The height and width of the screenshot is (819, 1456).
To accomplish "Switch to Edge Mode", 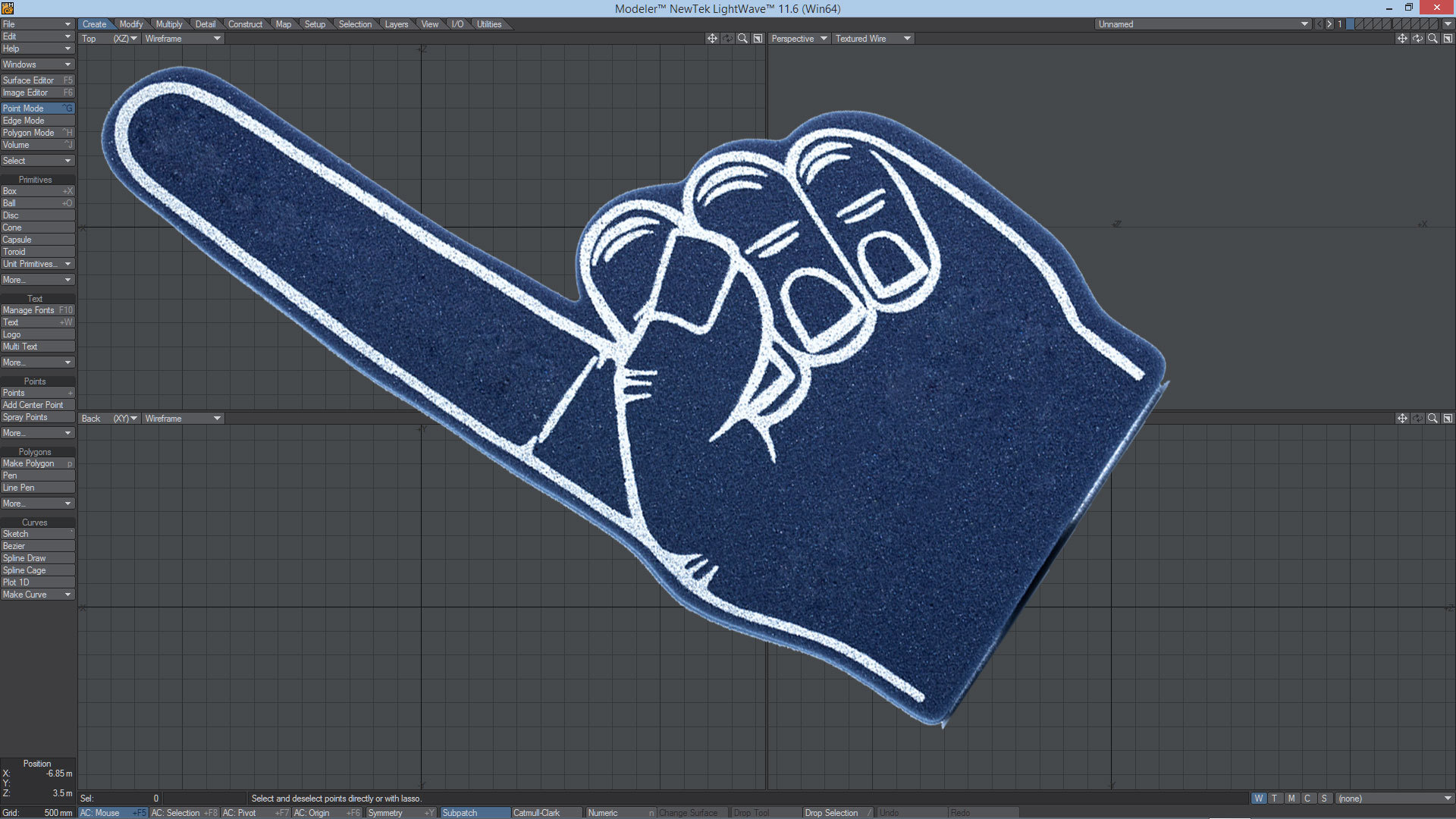I will [x=37, y=121].
